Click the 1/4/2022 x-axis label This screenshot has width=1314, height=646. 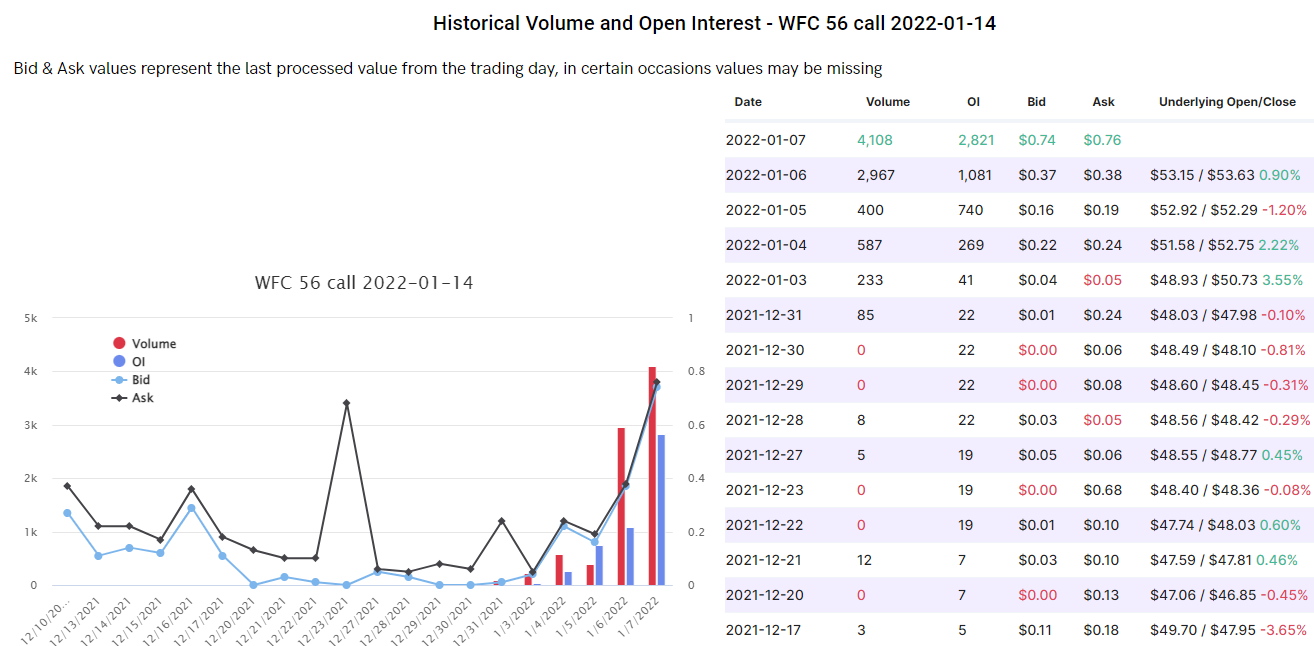click(547, 618)
